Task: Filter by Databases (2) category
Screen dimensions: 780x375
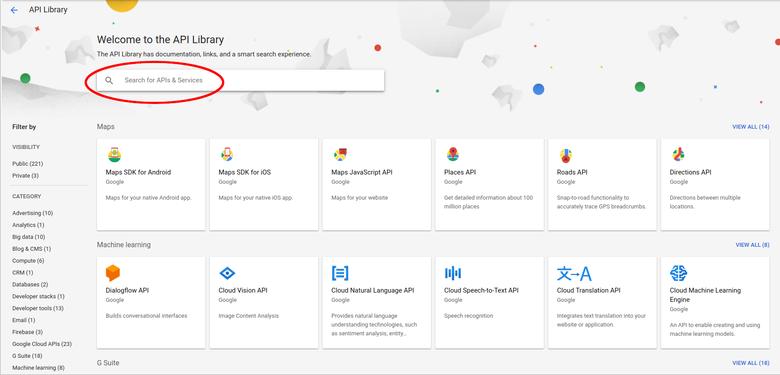Action: coord(30,284)
